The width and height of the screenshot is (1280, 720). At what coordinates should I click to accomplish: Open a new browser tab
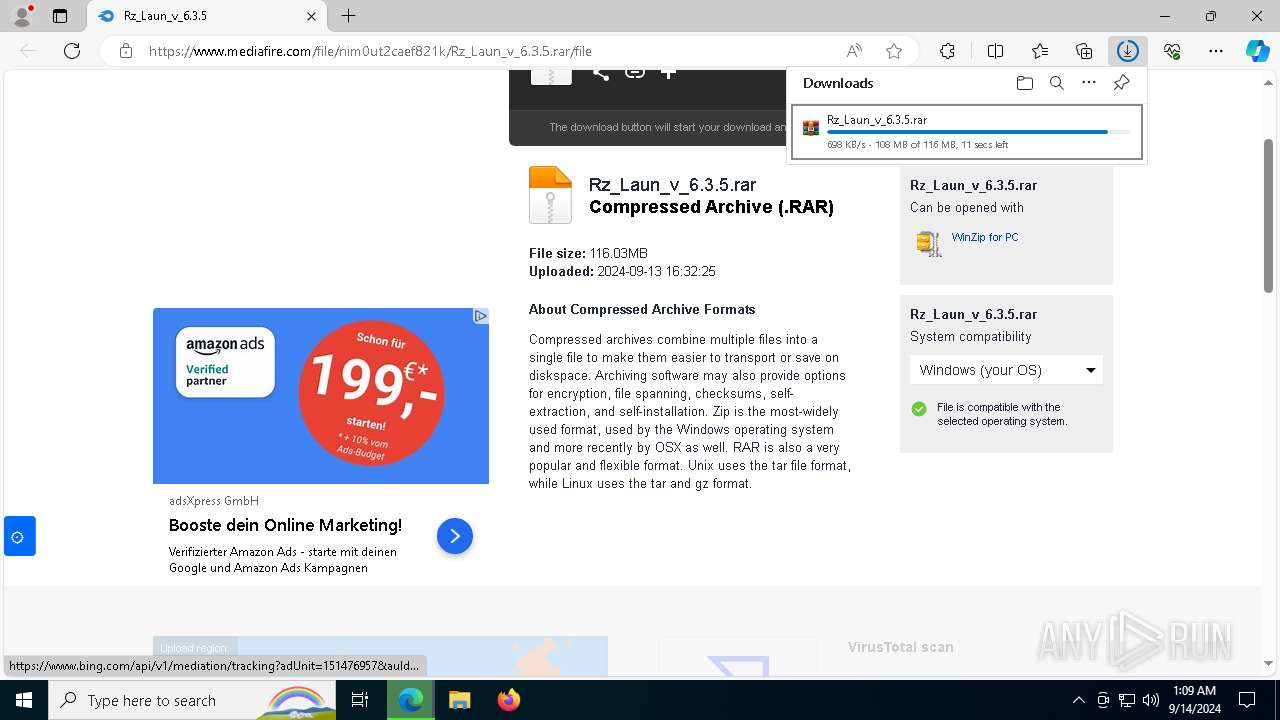click(x=348, y=16)
